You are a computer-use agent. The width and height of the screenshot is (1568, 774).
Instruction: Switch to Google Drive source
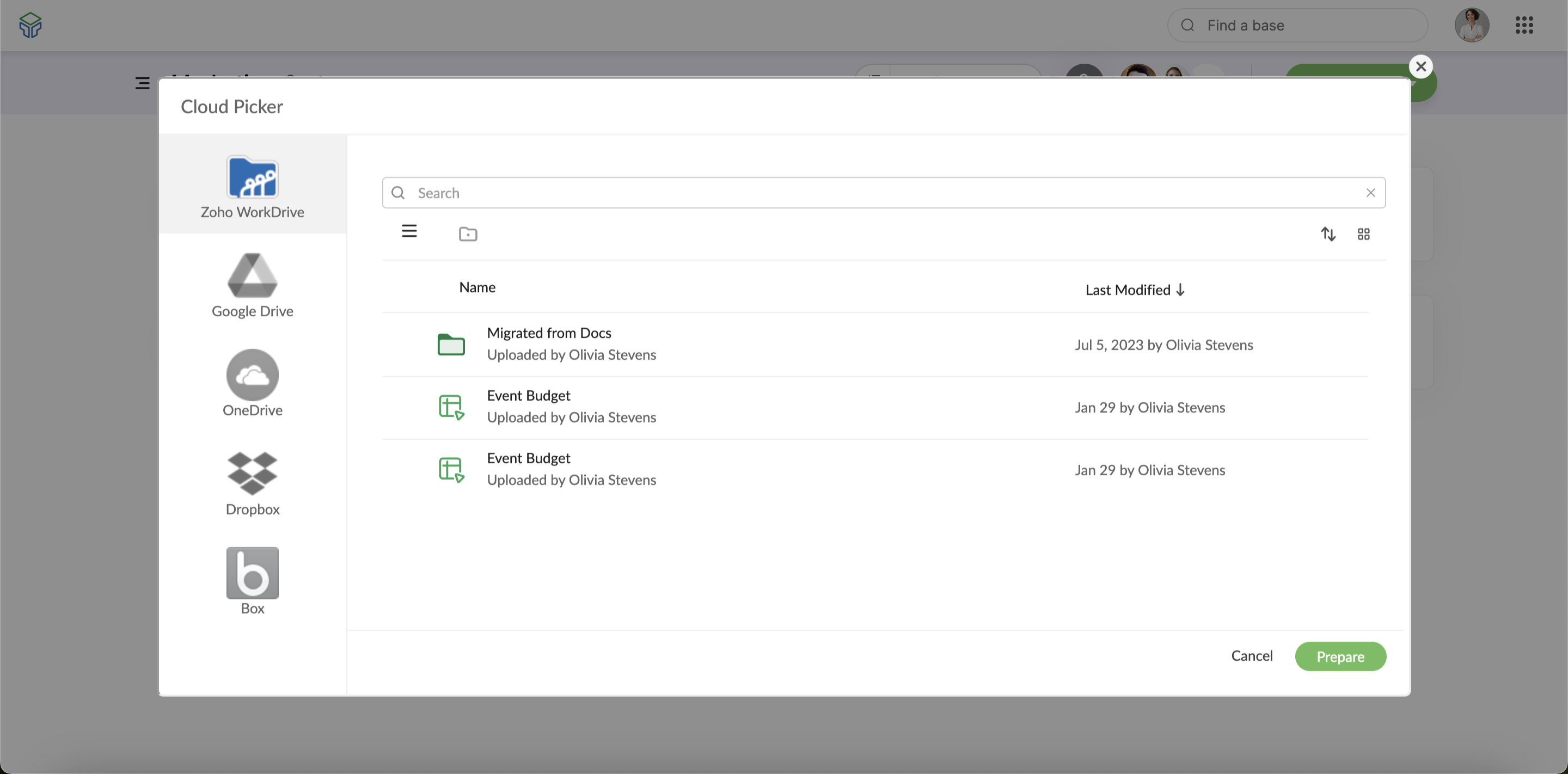[252, 285]
